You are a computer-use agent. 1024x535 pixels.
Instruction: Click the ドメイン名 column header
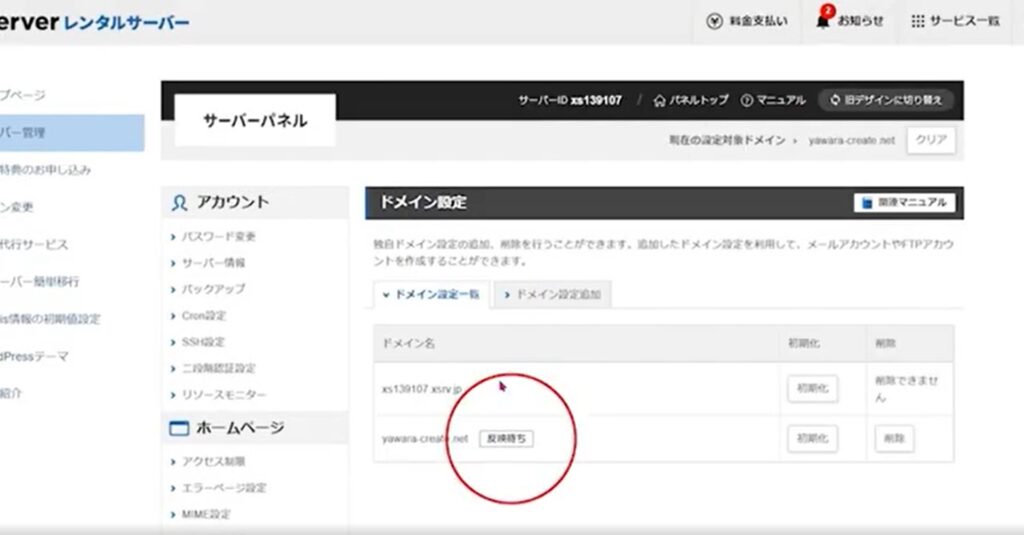[x=408, y=344]
